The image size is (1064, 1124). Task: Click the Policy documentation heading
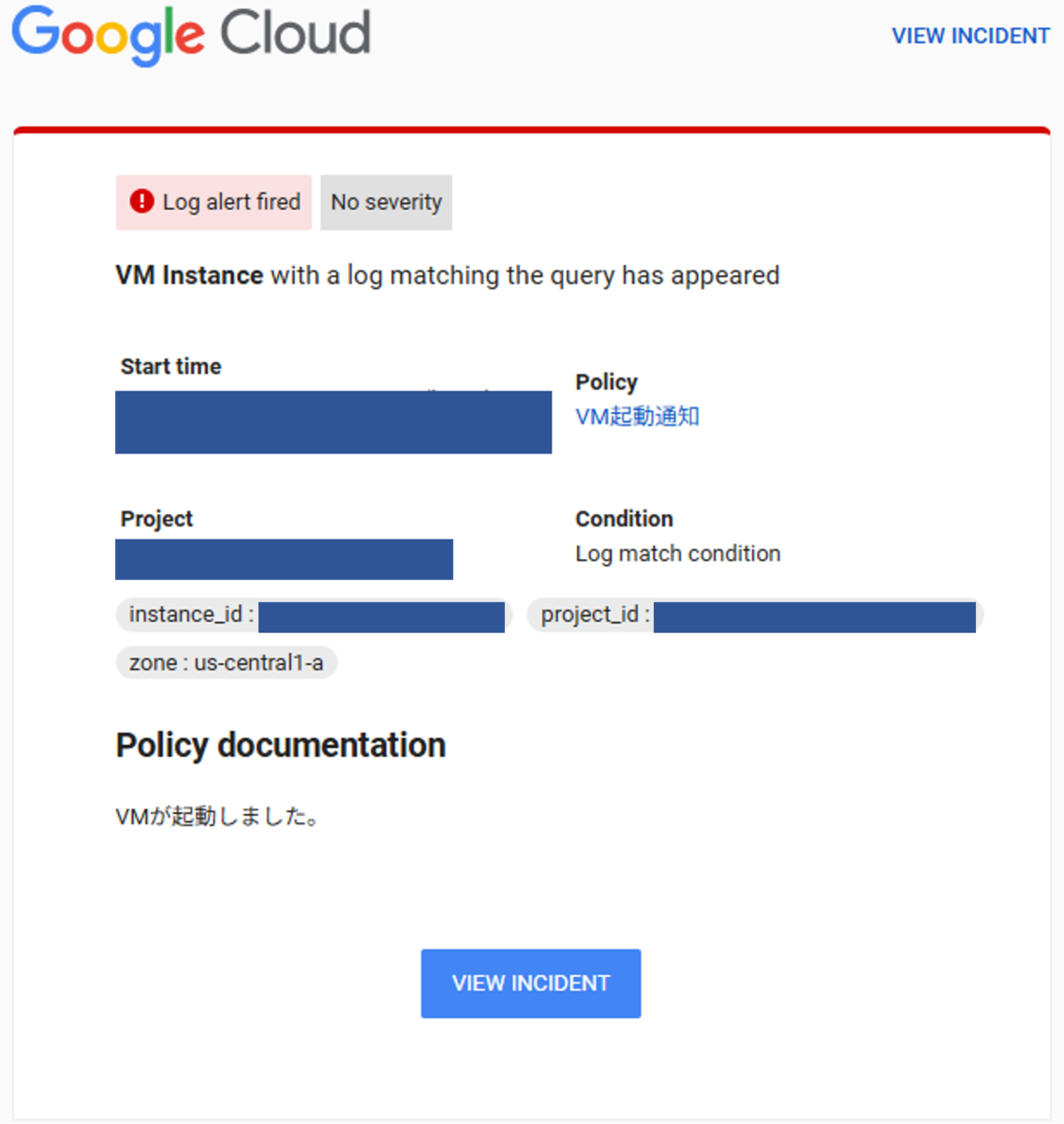coord(281,746)
